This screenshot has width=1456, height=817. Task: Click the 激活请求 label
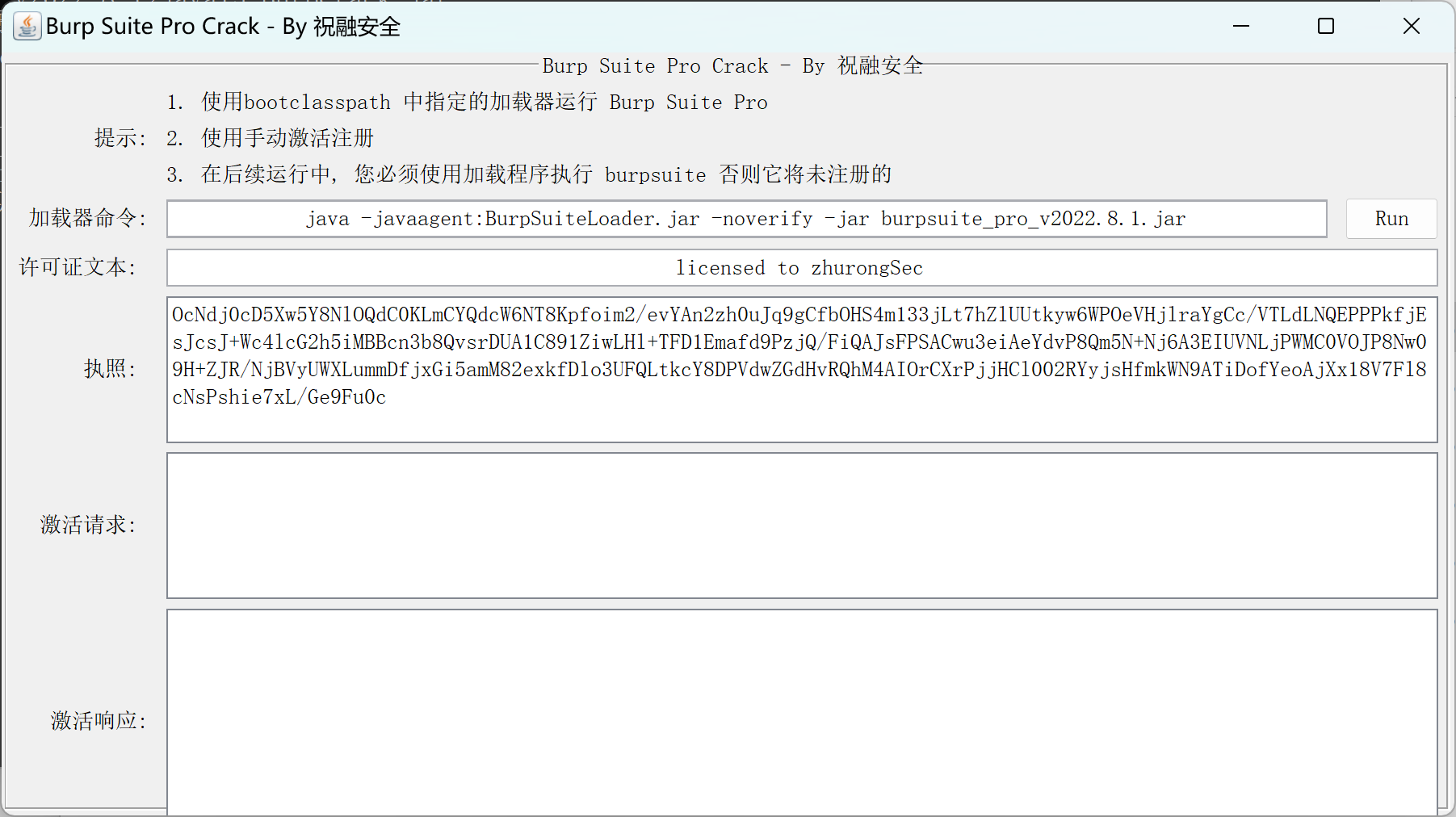tap(89, 525)
